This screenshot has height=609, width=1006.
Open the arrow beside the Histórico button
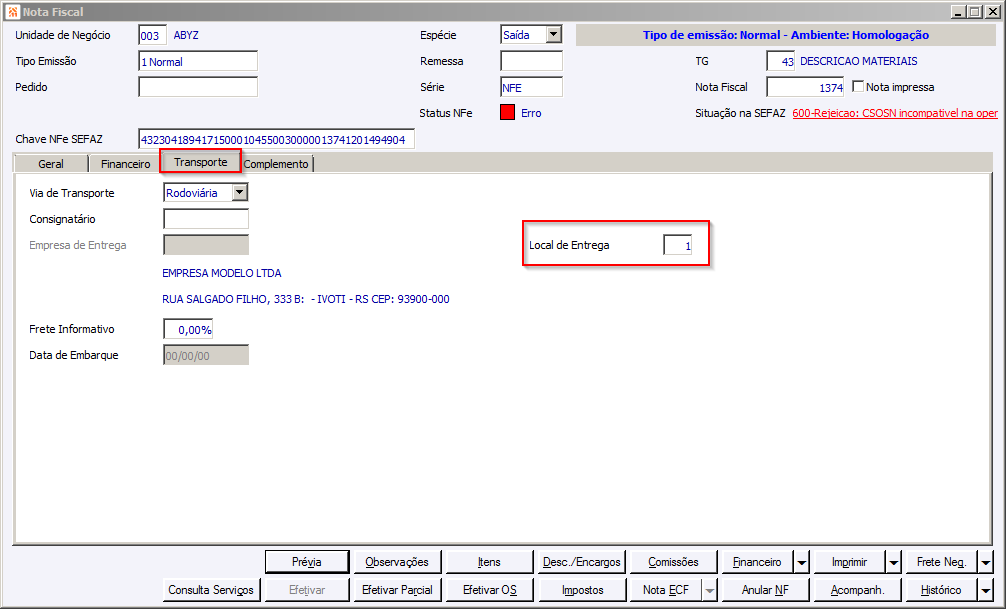(986, 590)
